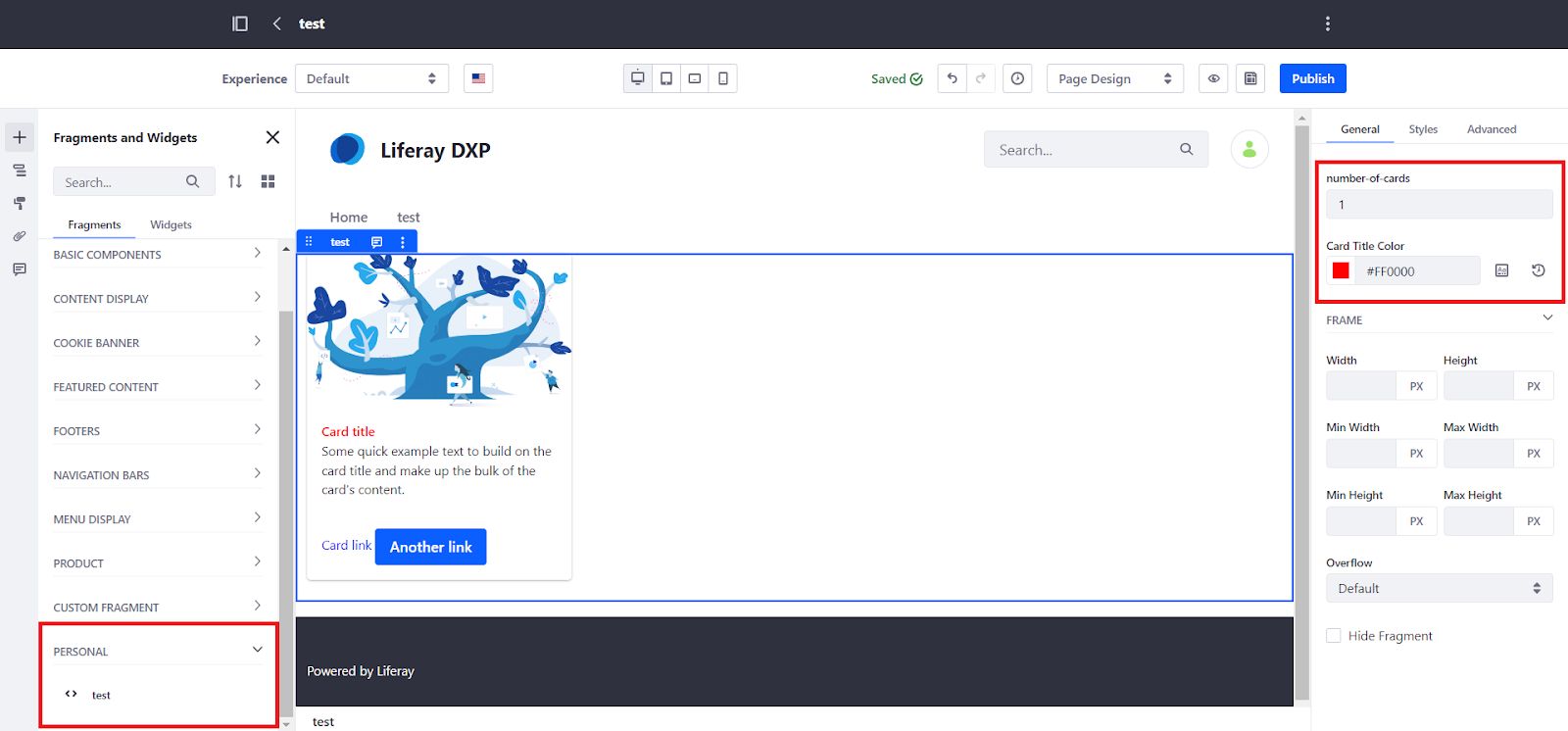Switch fragments to card grid view
The width and height of the screenshot is (1568, 731).
(x=268, y=181)
